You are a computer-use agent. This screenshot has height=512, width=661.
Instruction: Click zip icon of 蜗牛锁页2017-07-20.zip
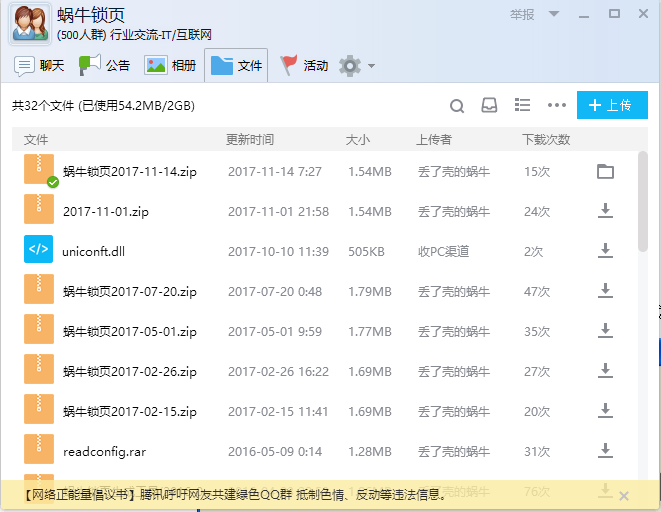[39, 289]
